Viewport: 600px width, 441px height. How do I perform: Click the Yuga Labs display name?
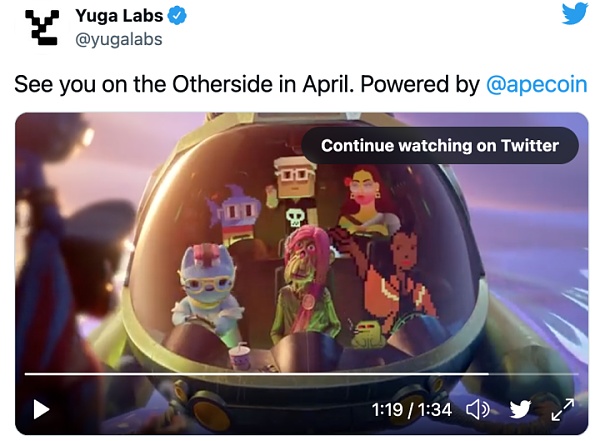[119, 16]
